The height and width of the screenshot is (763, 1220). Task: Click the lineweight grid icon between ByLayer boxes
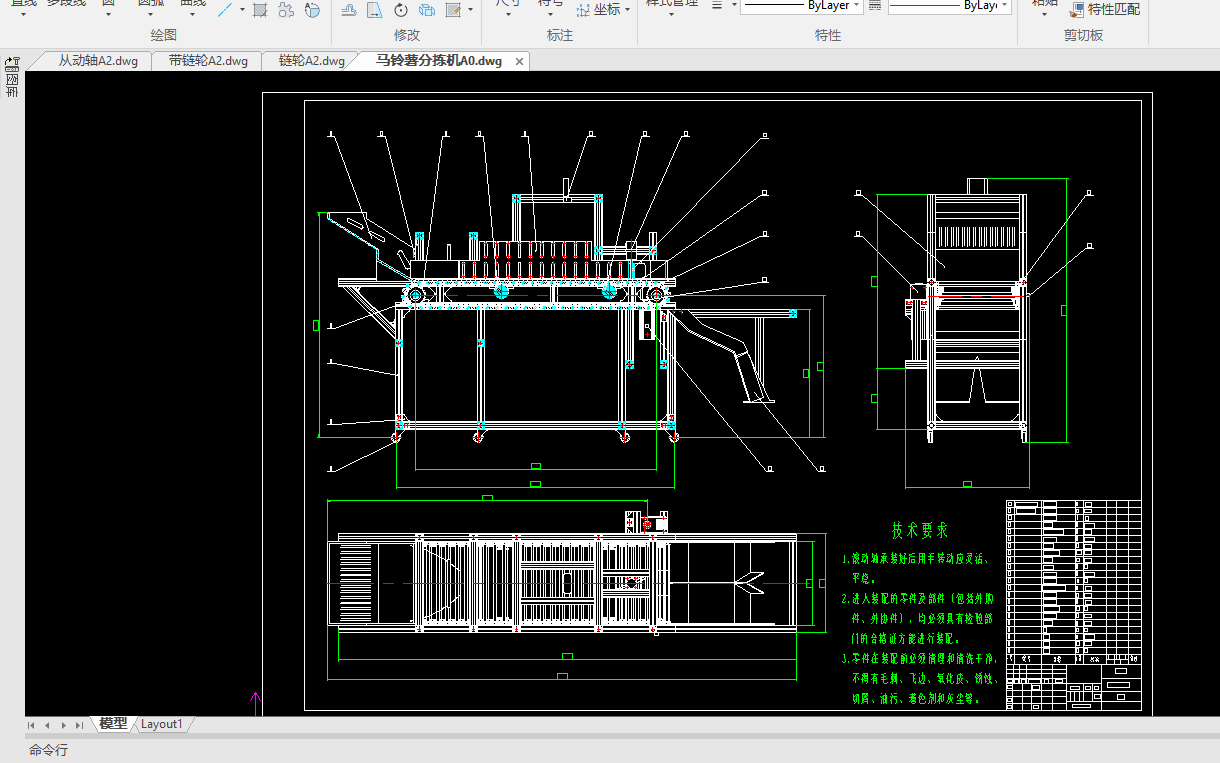click(875, 6)
